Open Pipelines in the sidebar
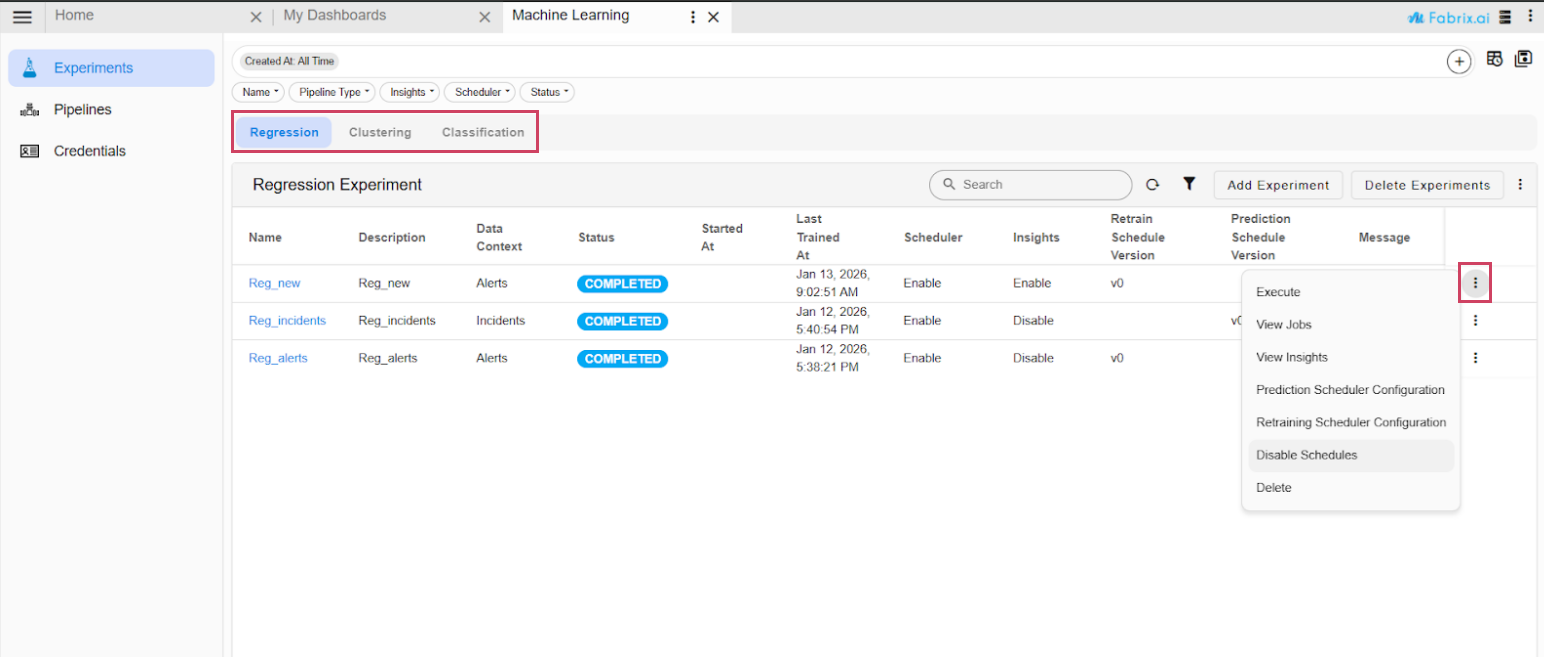1544x657 pixels. [x=82, y=110]
